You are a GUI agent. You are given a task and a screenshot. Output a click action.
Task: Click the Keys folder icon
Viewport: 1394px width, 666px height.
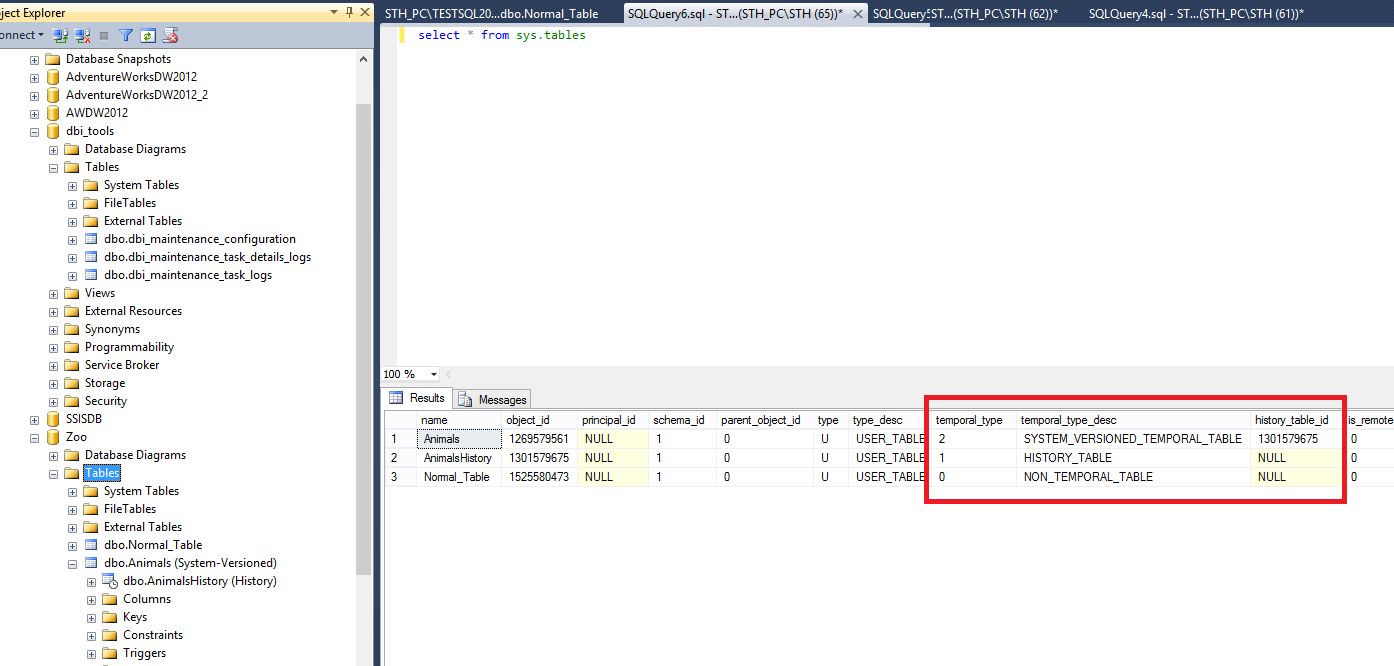pyautogui.click(x=110, y=617)
